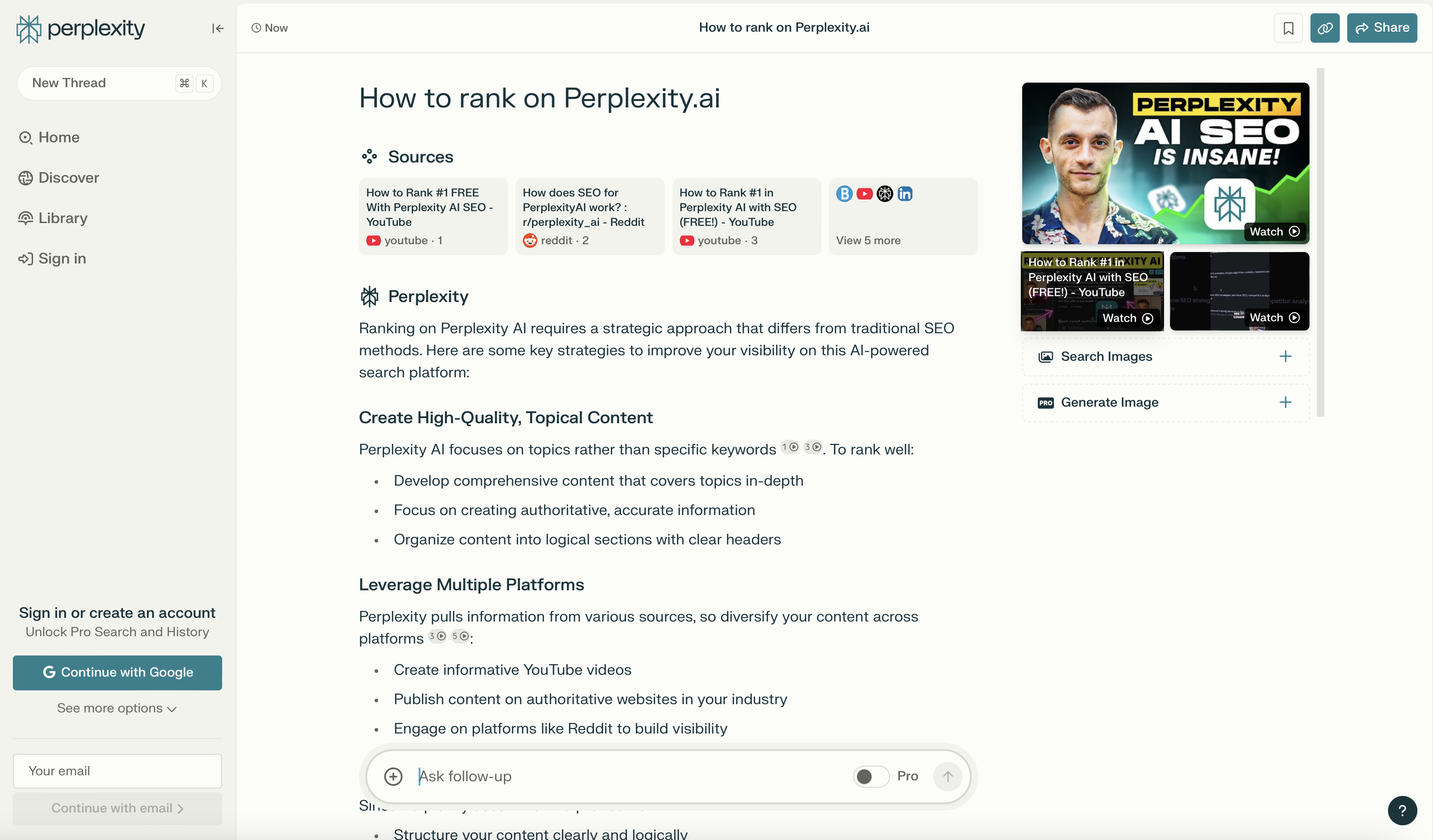
Task: Click the Library icon
Action: tap(26, 218)
